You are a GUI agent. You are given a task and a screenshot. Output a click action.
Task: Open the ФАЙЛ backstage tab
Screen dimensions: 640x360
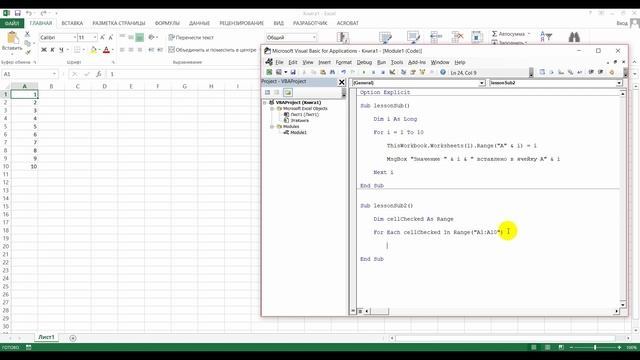(12, 23)
